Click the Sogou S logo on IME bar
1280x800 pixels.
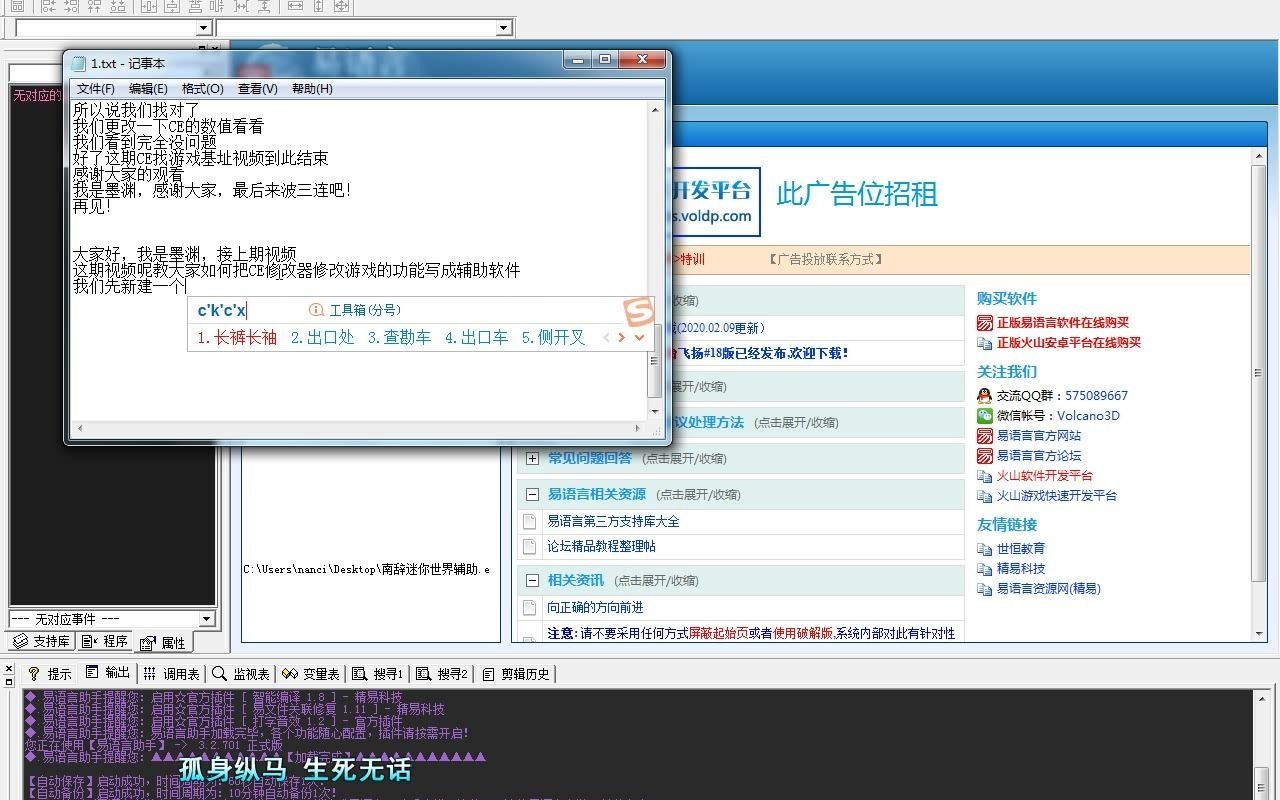[638, 311]
